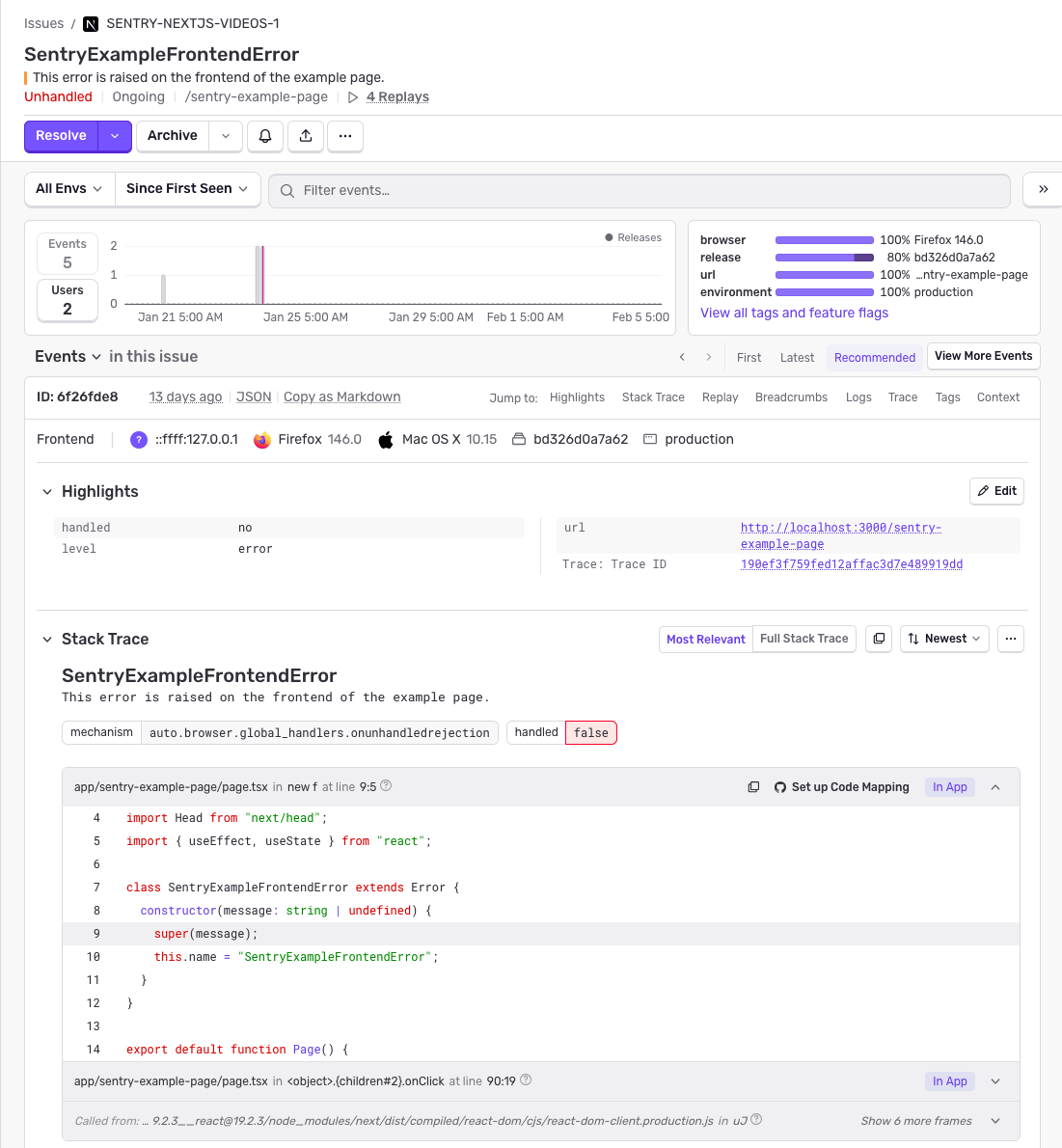Open the 4 Replays link
This screenshot has height=1148, width=1062.
(x=396, y=96)
